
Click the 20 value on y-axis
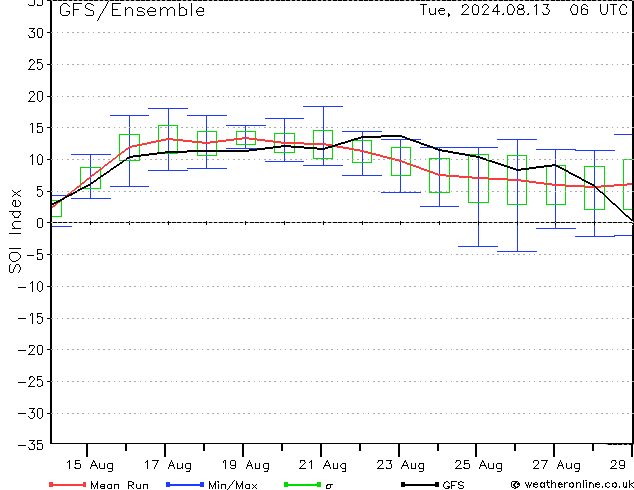coord(35,96)
